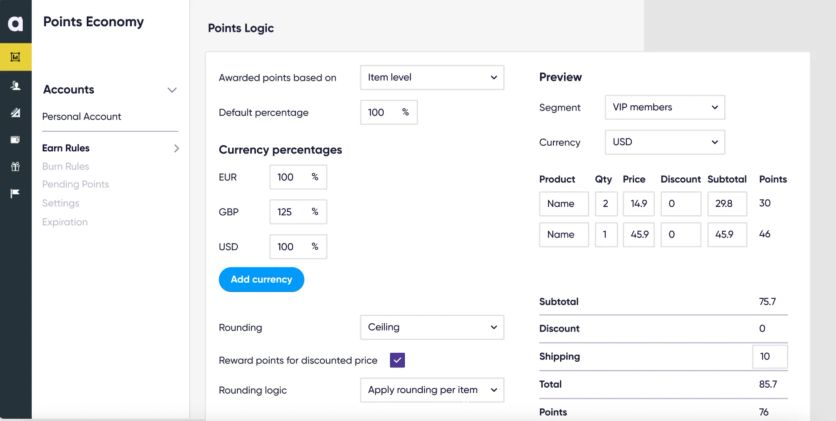Open the Awarded points based on dropdown

(431, 78)
